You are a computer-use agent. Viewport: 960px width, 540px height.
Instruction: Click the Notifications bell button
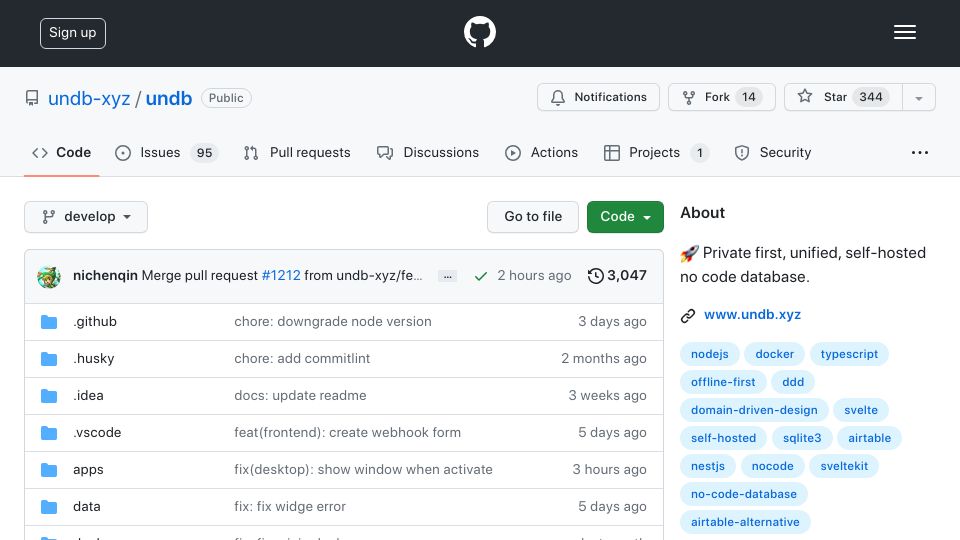pyautogui.click(x=598, y=97)
